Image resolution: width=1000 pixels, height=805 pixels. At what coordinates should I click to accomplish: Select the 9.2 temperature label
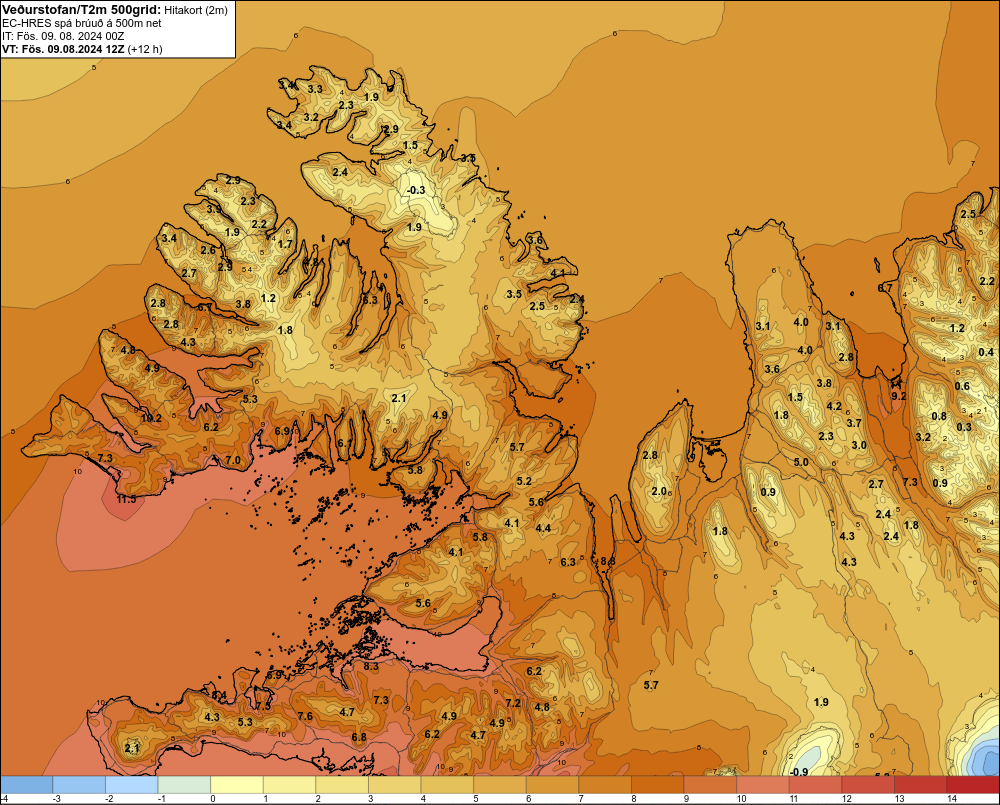point(898,396)
